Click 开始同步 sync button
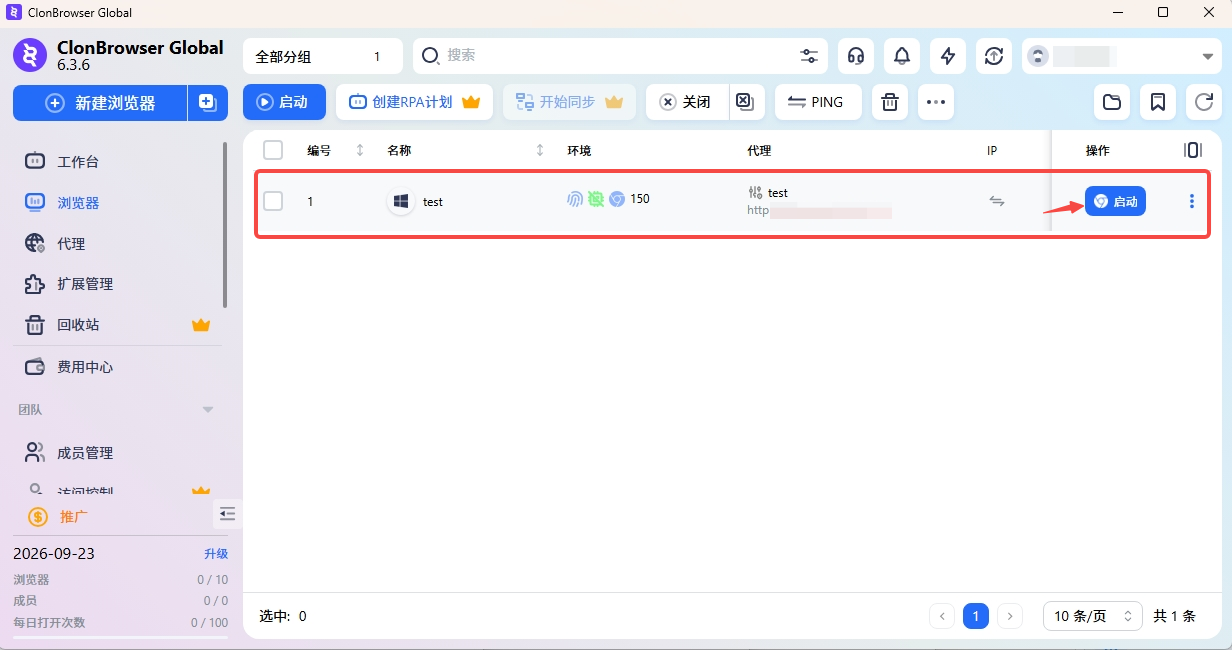The width and height of the screenshot is (1232, 650). click(569, 102)
